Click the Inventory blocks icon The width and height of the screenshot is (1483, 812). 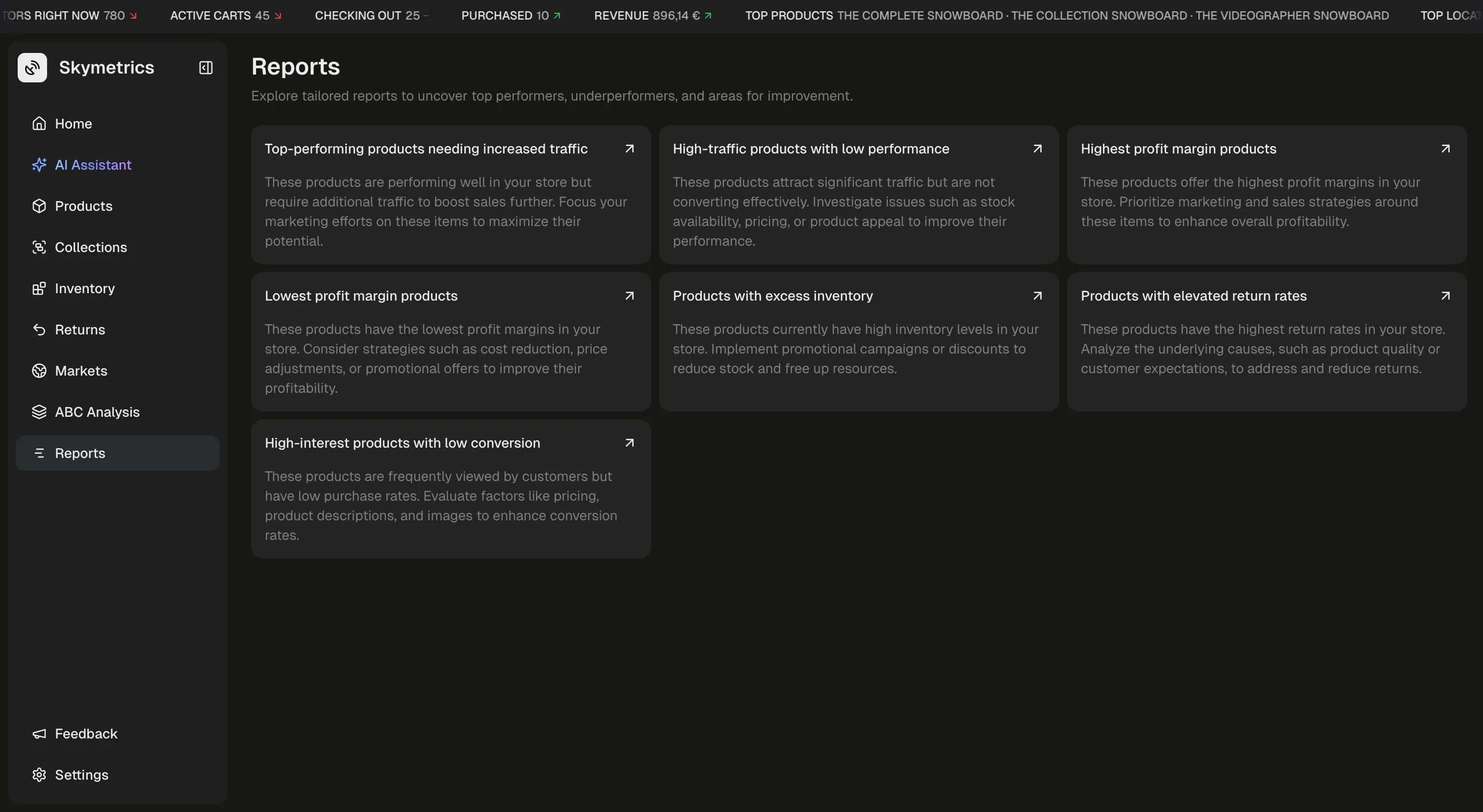point(39,288)
